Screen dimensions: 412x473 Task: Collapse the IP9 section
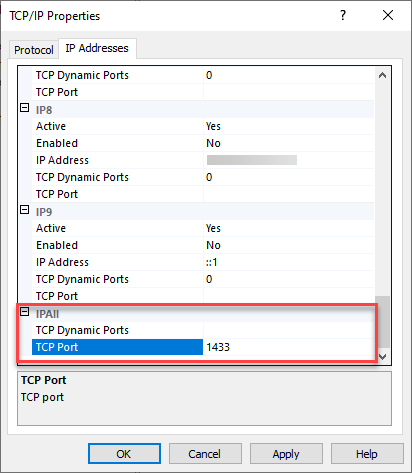coord(25,210)
